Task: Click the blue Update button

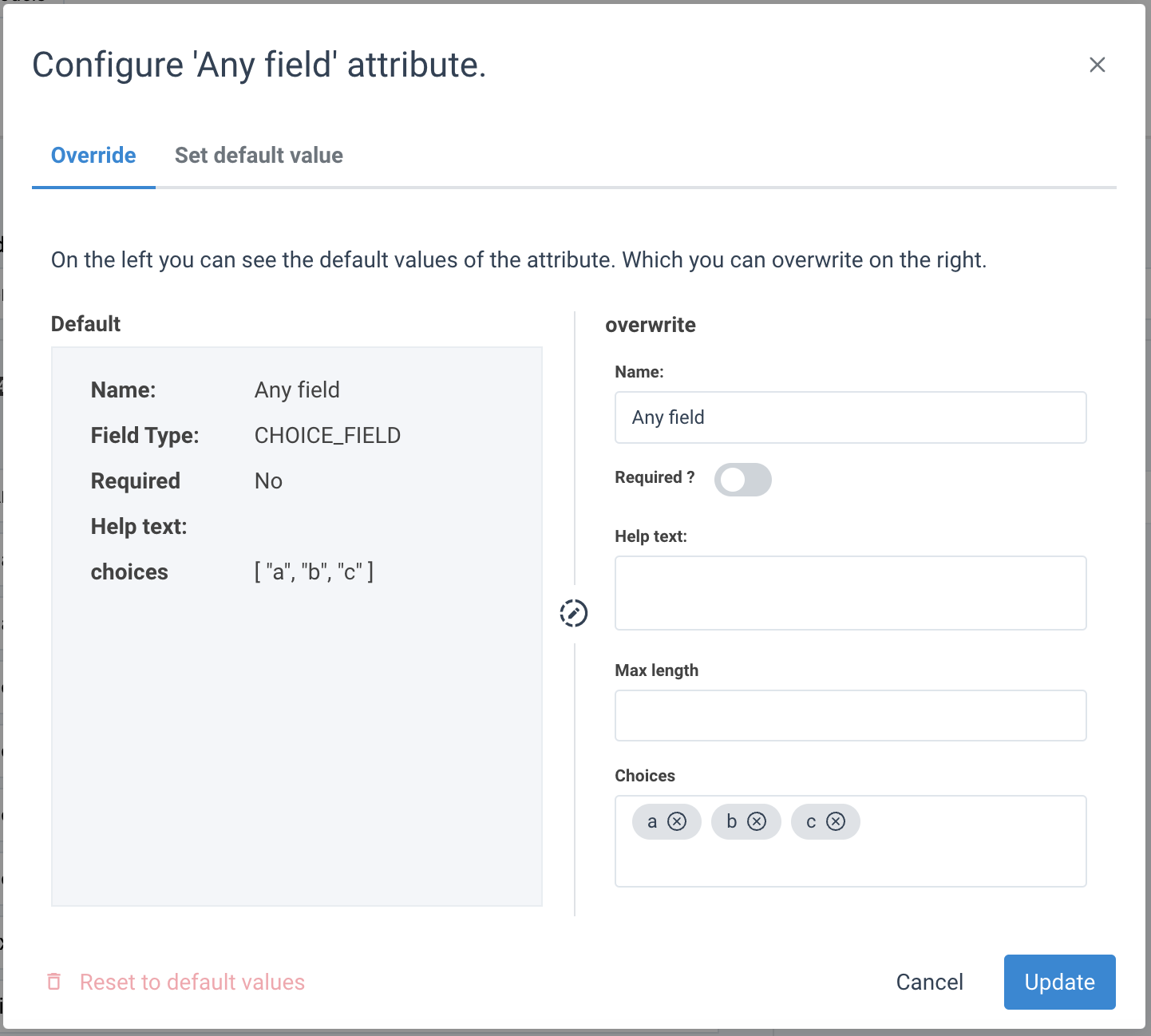Action: click(x=1059, y=982)
